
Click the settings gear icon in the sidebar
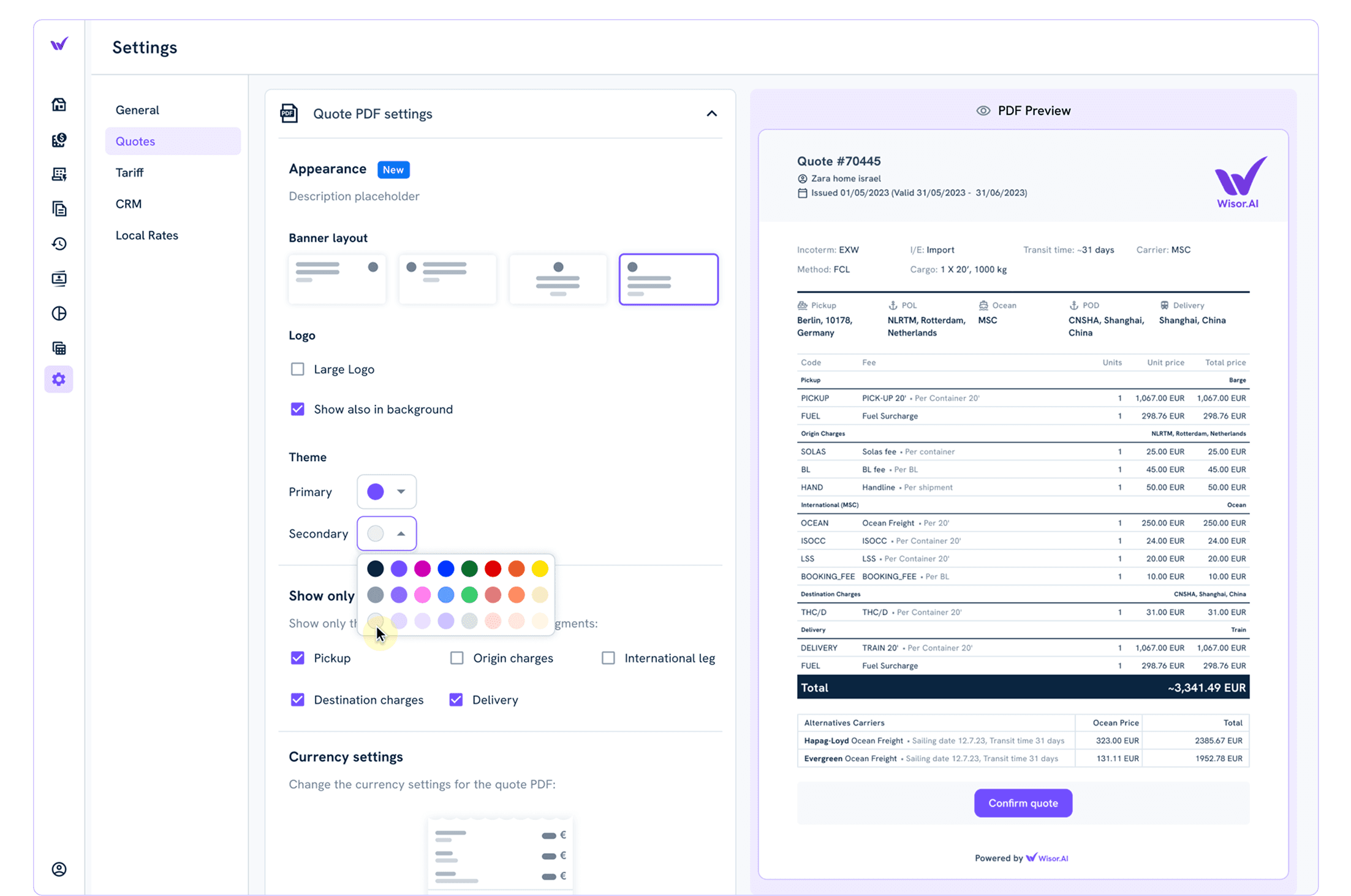click(59, 380)
